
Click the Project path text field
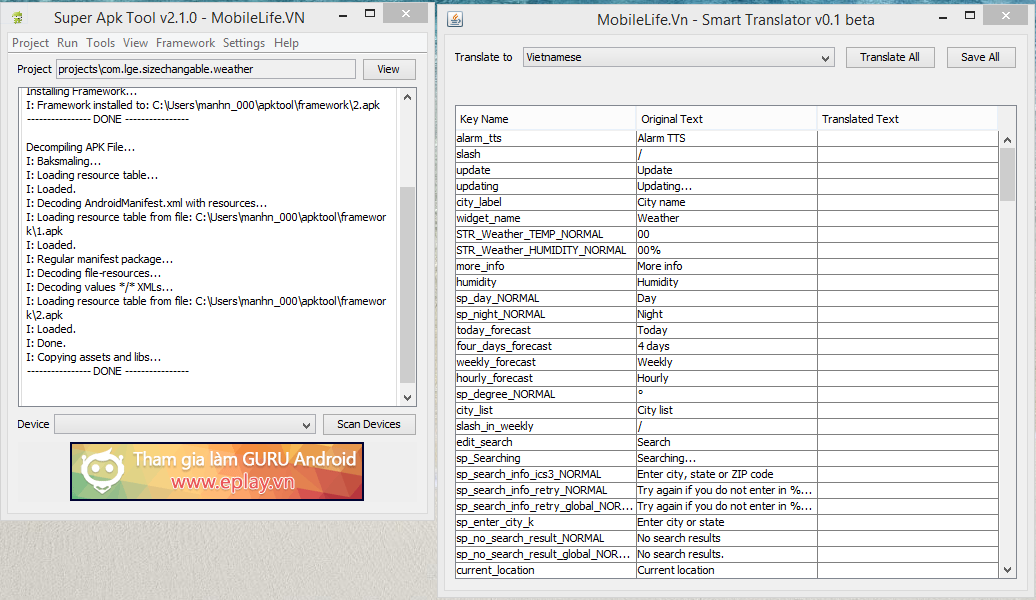click(205, 69)
